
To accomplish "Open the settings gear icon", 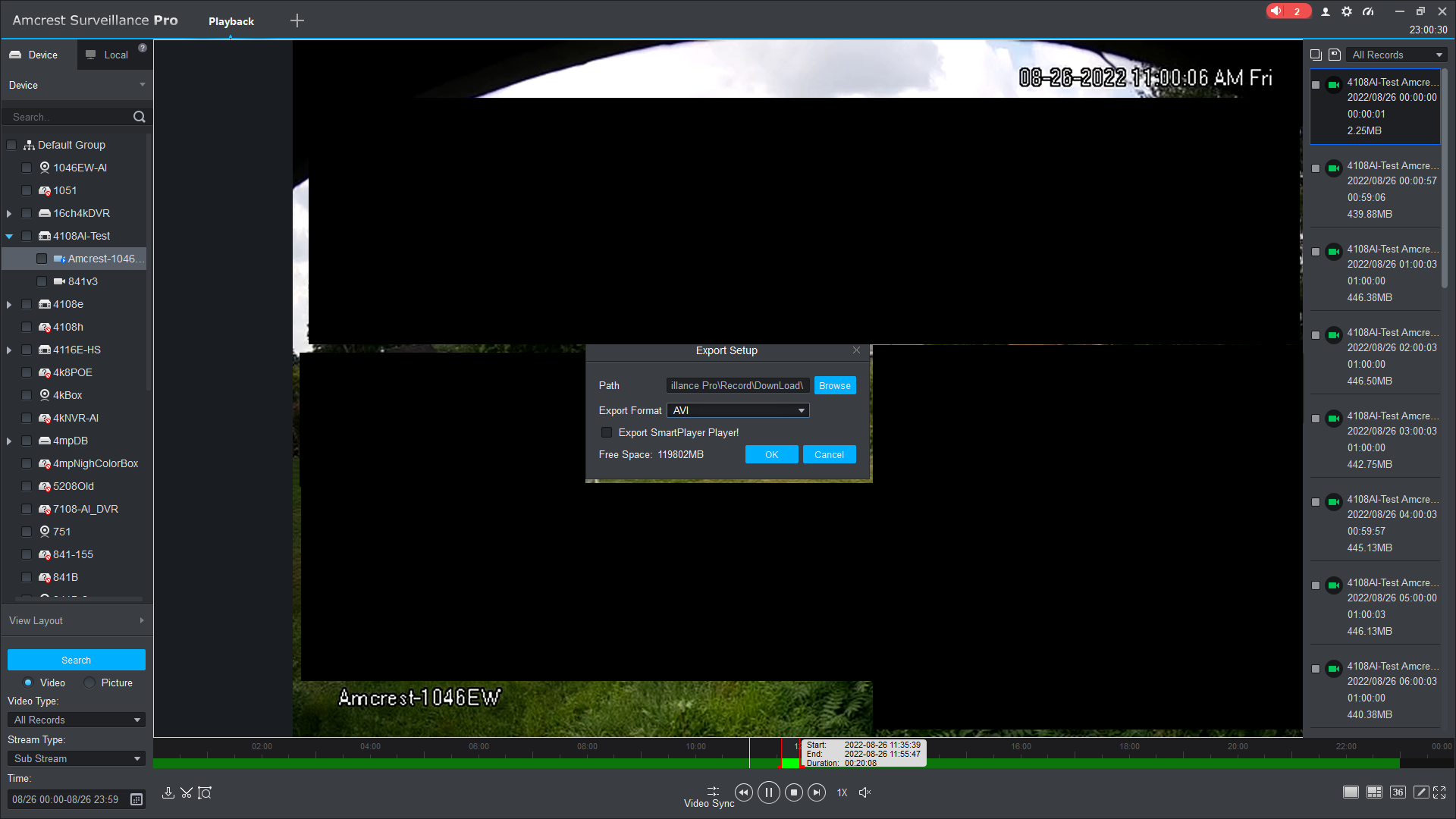I will [1347, 11].
